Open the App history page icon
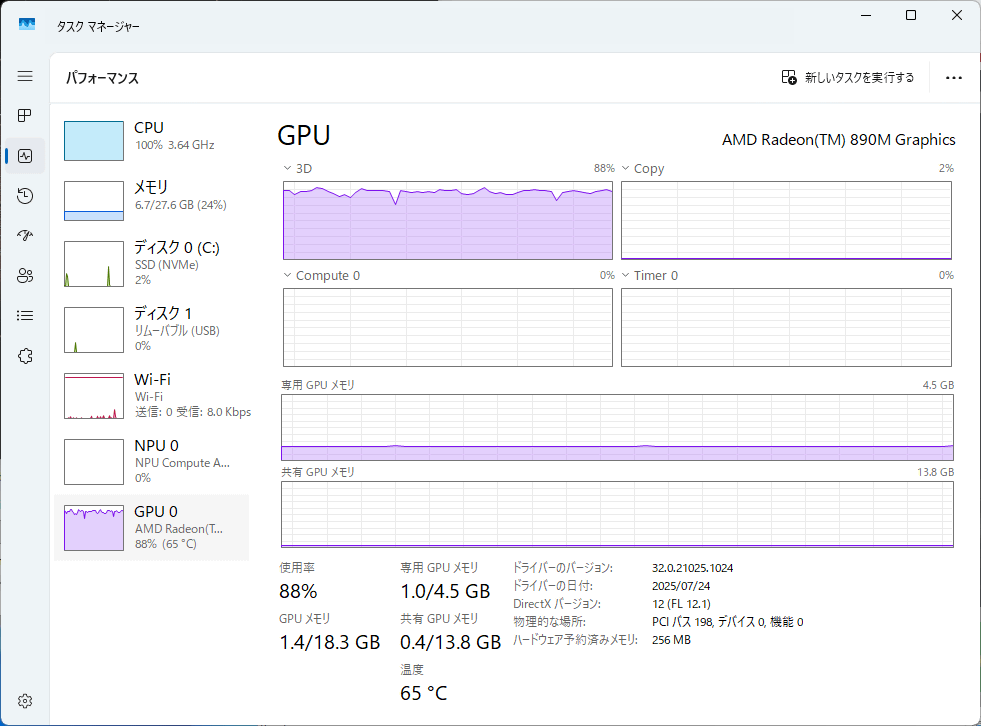981x726 pixels. 25,196
